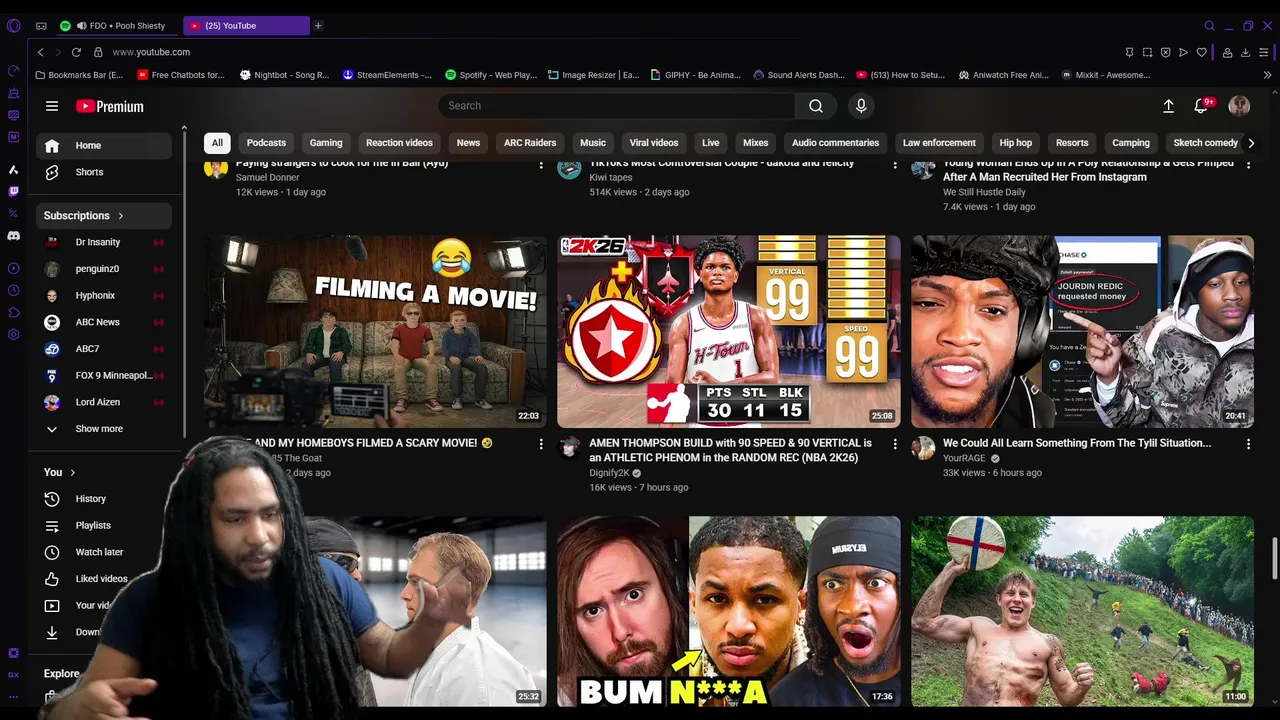Show hidden bookmarks with double chevron
1280x720 pixels.
click(x=1267, y=75)
